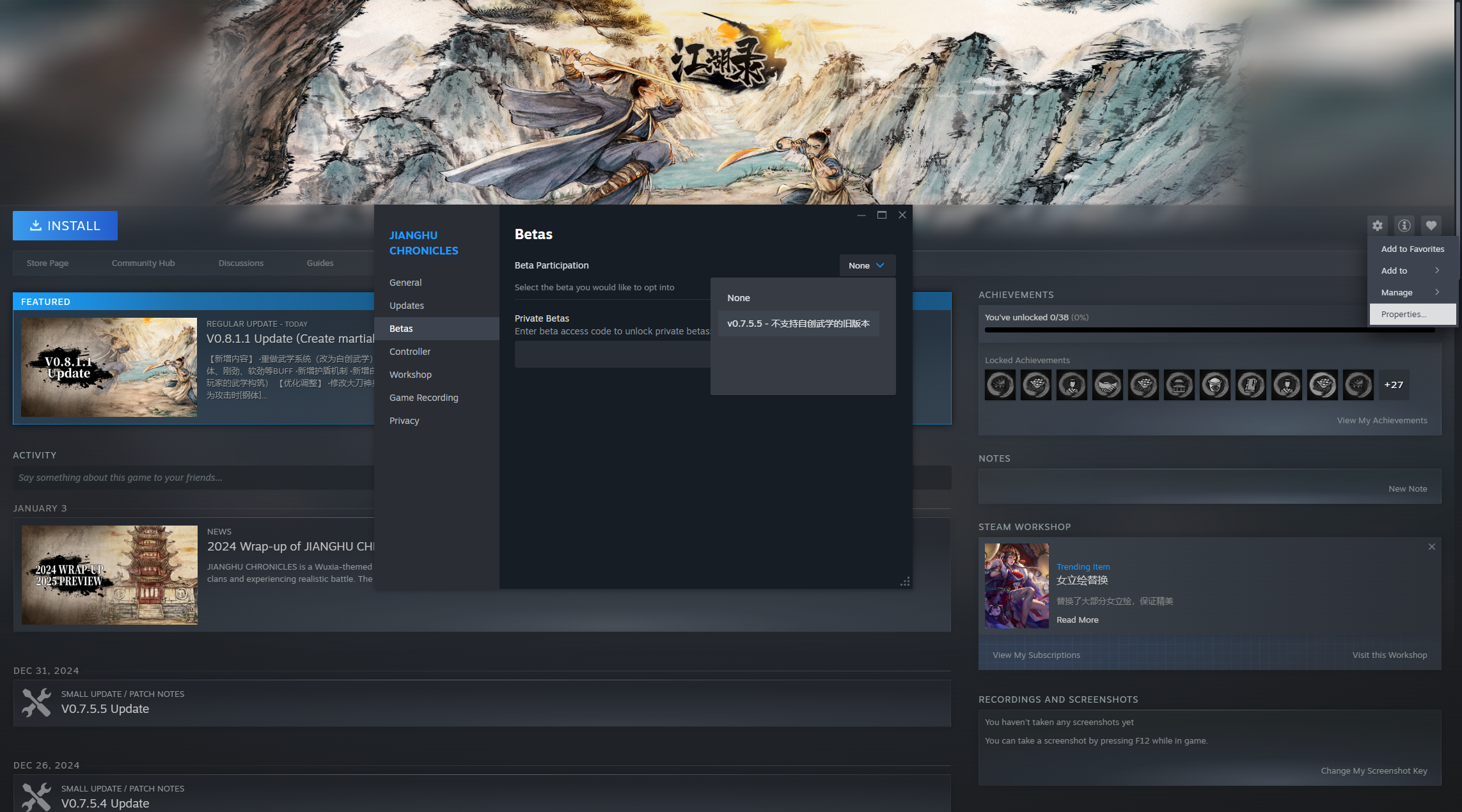Viewport: 1462px width, 812px height.
Task: Switch to the Workshop settings tab
Action: (411, 375)
